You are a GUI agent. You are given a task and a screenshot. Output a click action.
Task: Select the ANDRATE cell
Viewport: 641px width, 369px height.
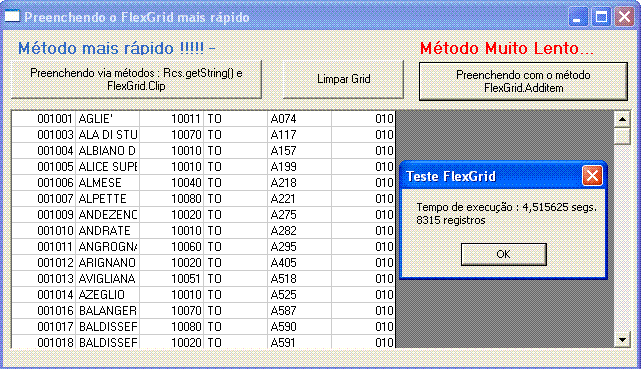[108, 230]
